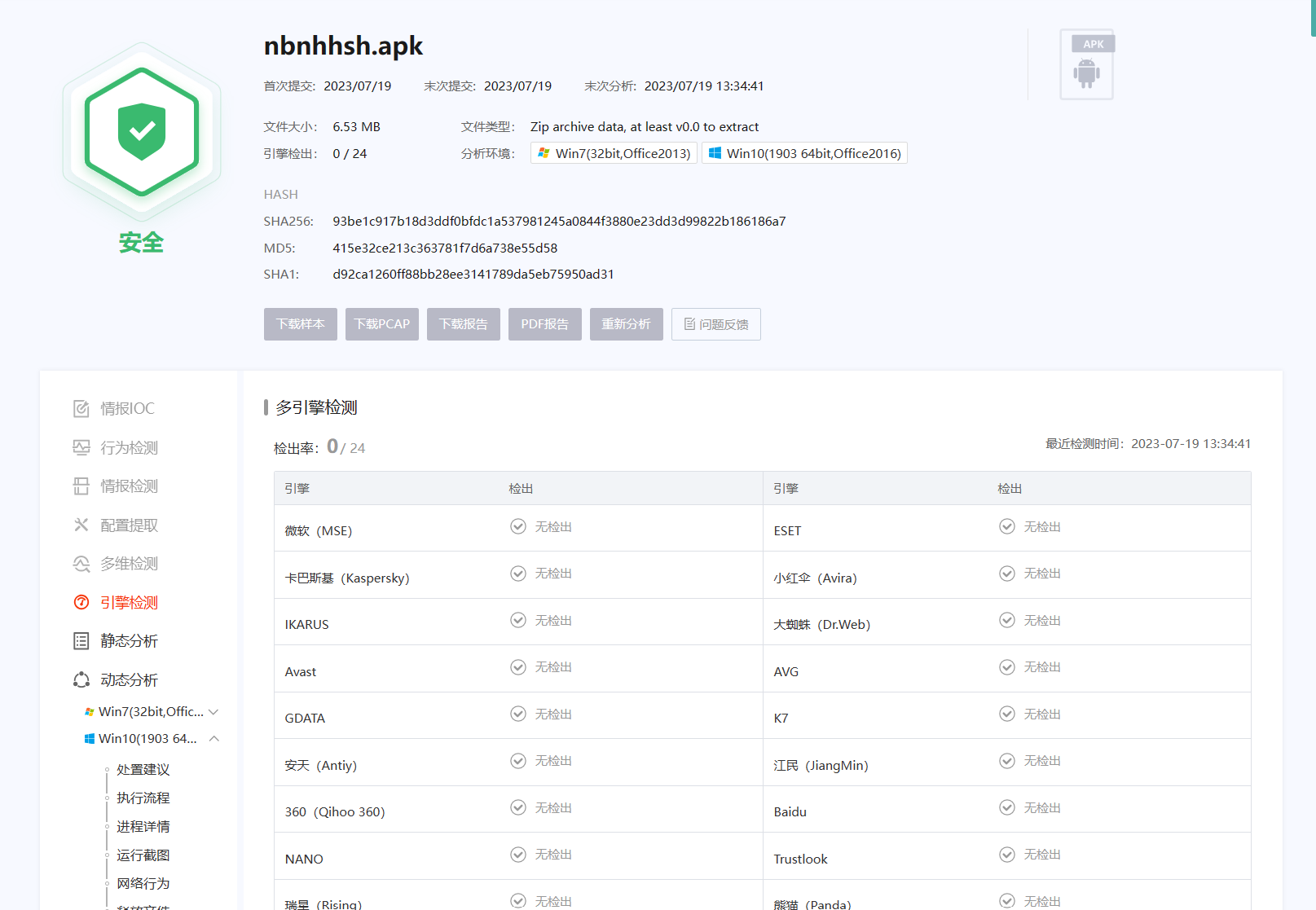Select the 行为检测 sidebar icon
The width and height of the screenshot is (1316, 910).
[x=81, y=447]
